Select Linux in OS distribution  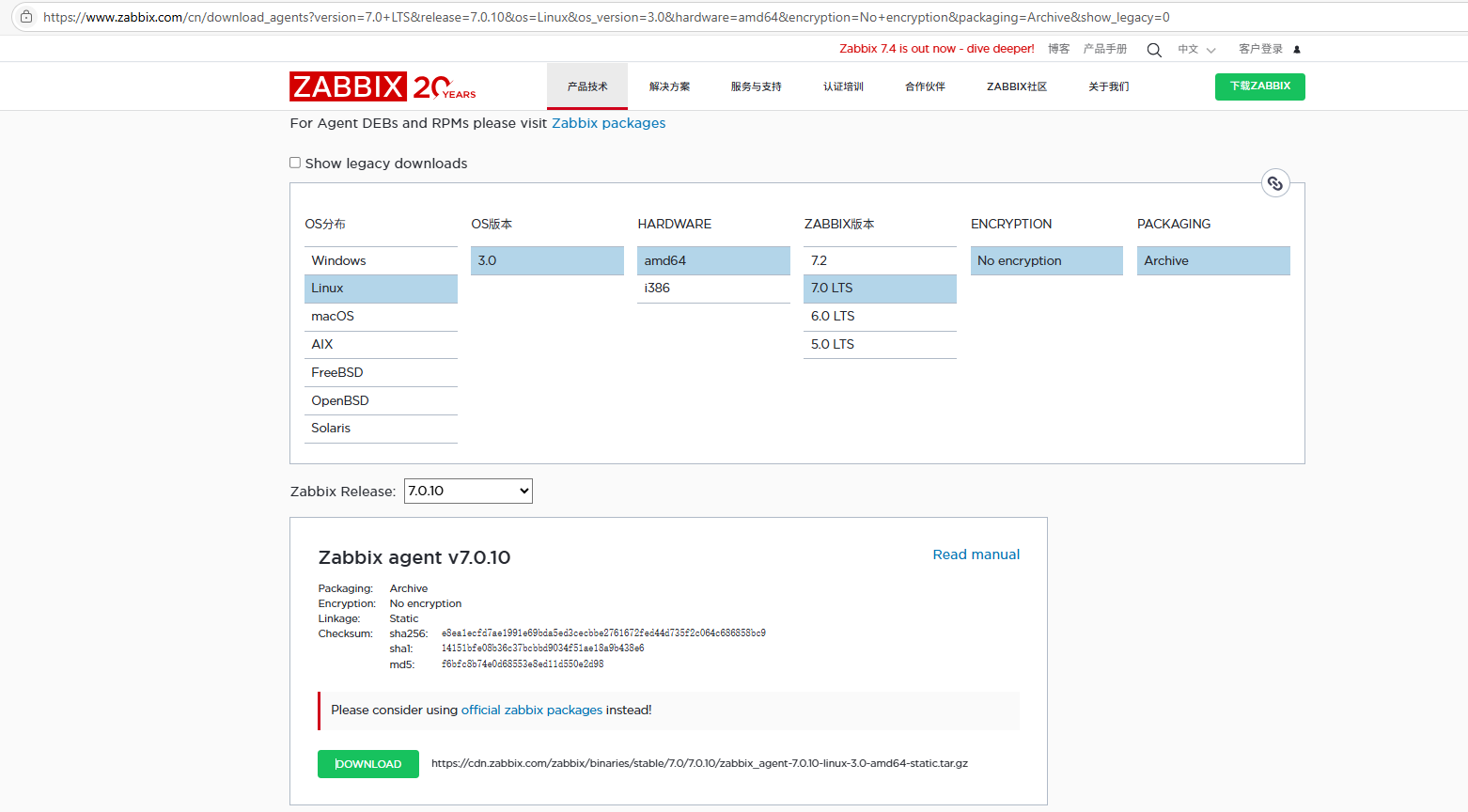click(x=381, y=289)
